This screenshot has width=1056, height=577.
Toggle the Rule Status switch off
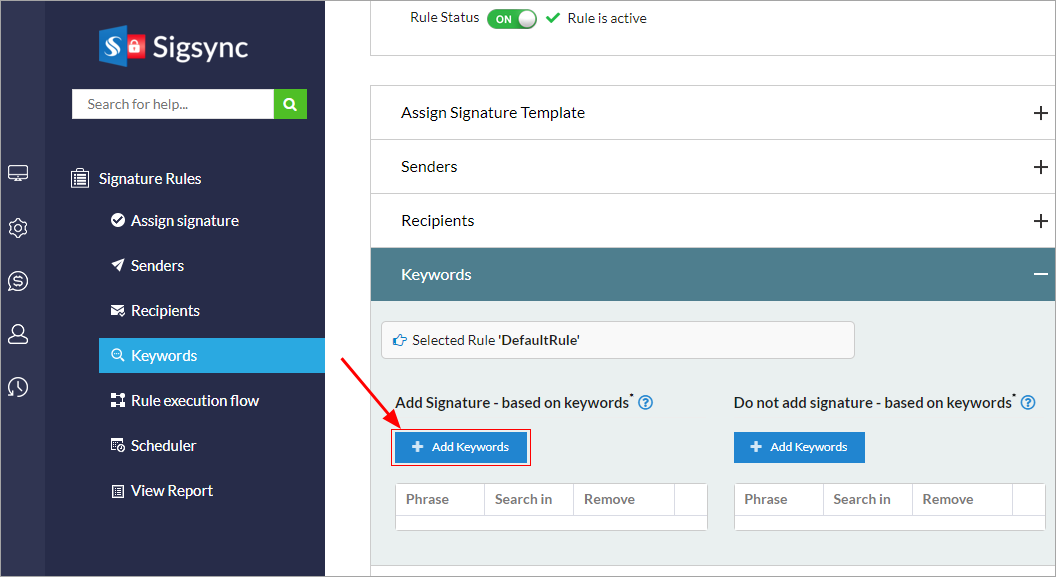point(512,19)
